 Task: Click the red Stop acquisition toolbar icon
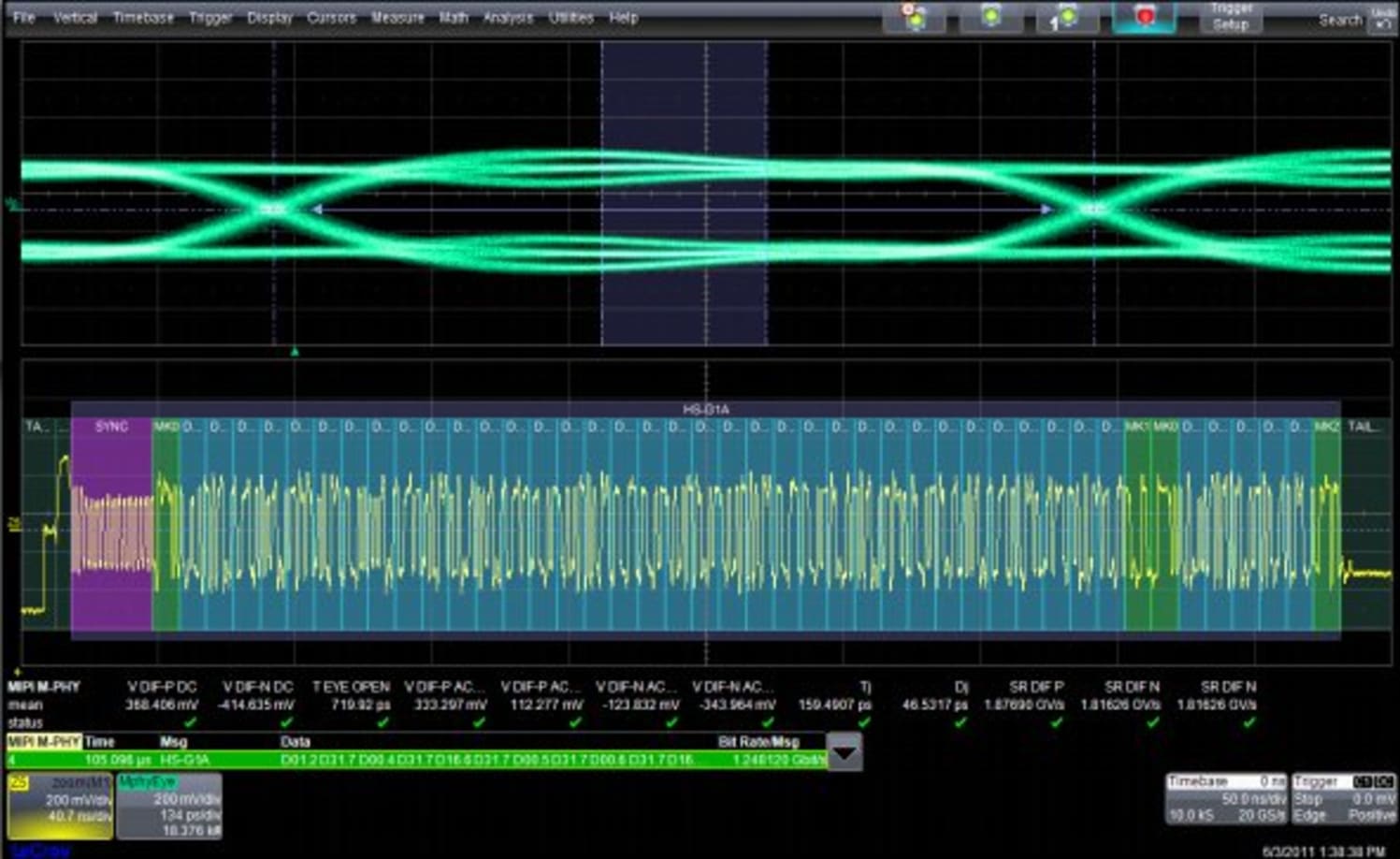coord(1143,15)
